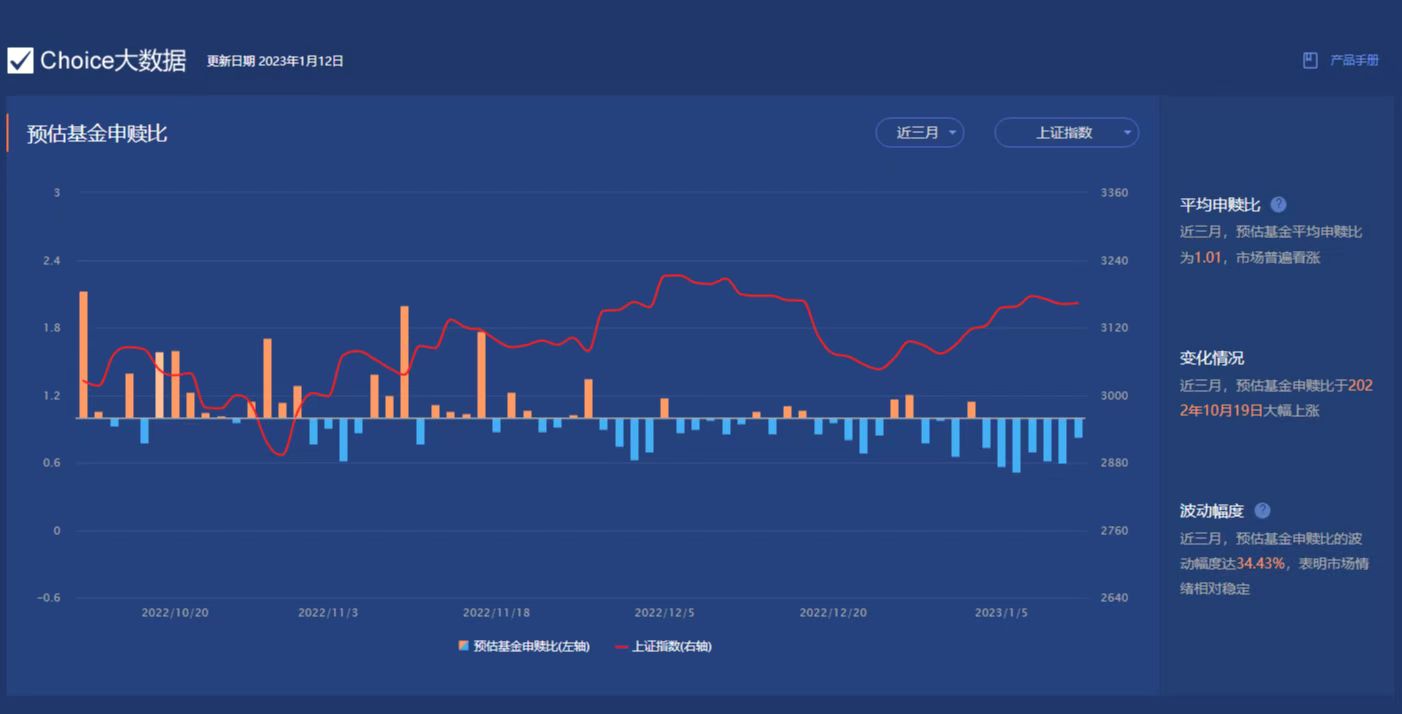The height and width of the screenshot is (714, 1402).
Task: Click the 产品手册 book icon
Action: [x=1310, y=61]
